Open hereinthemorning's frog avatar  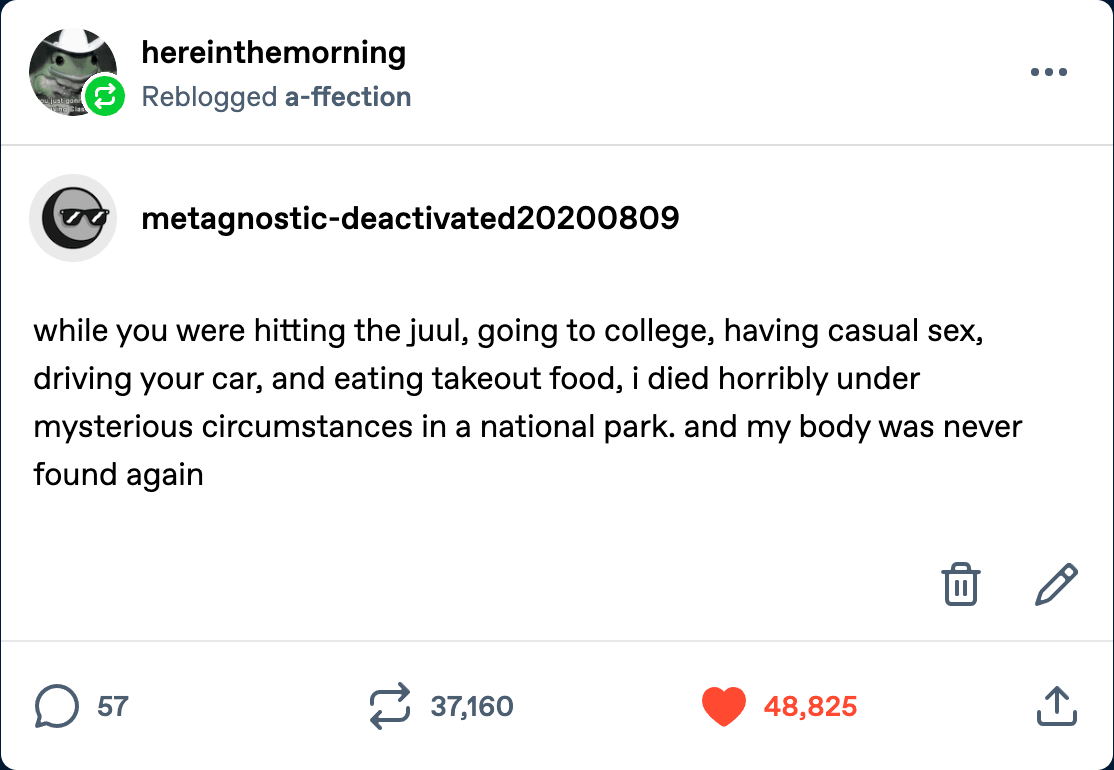71,71
